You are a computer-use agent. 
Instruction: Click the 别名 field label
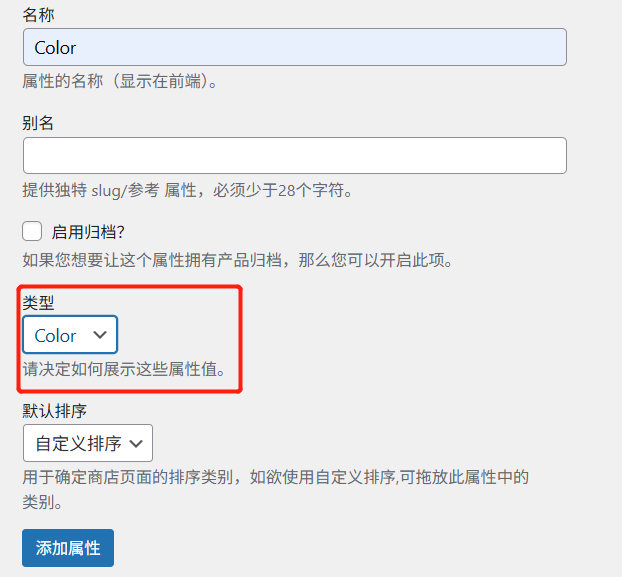(x=38, y=123)
